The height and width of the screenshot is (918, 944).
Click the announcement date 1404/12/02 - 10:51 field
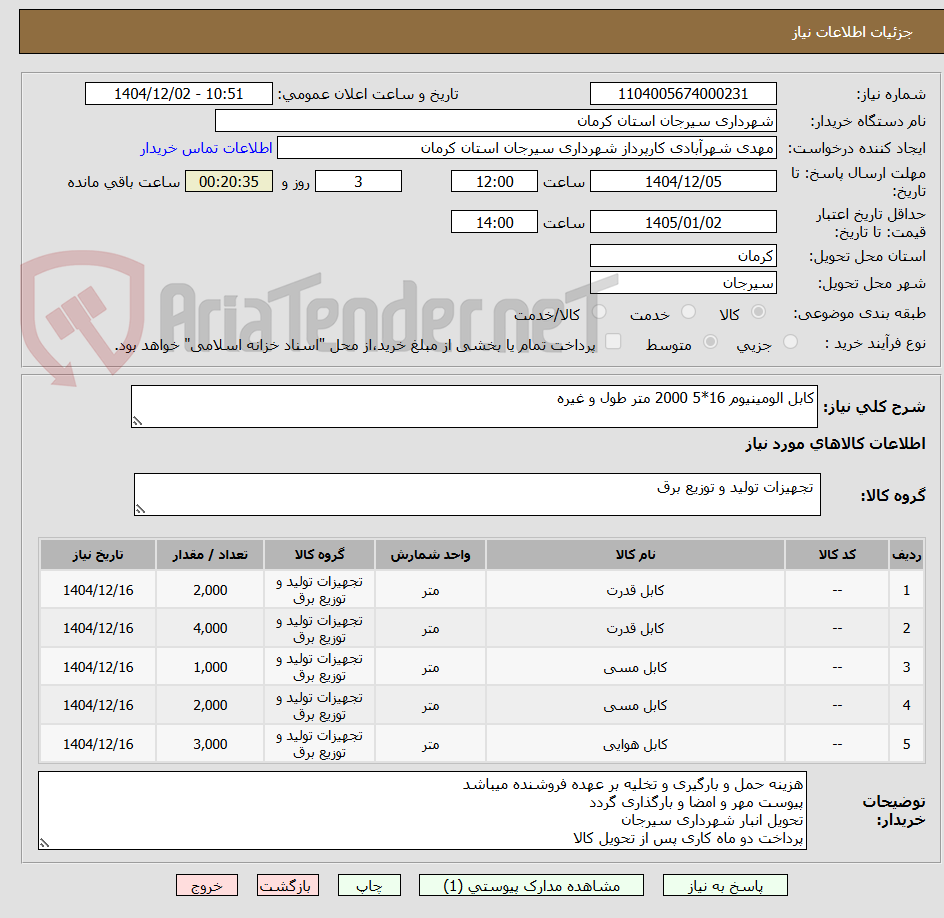179,94
